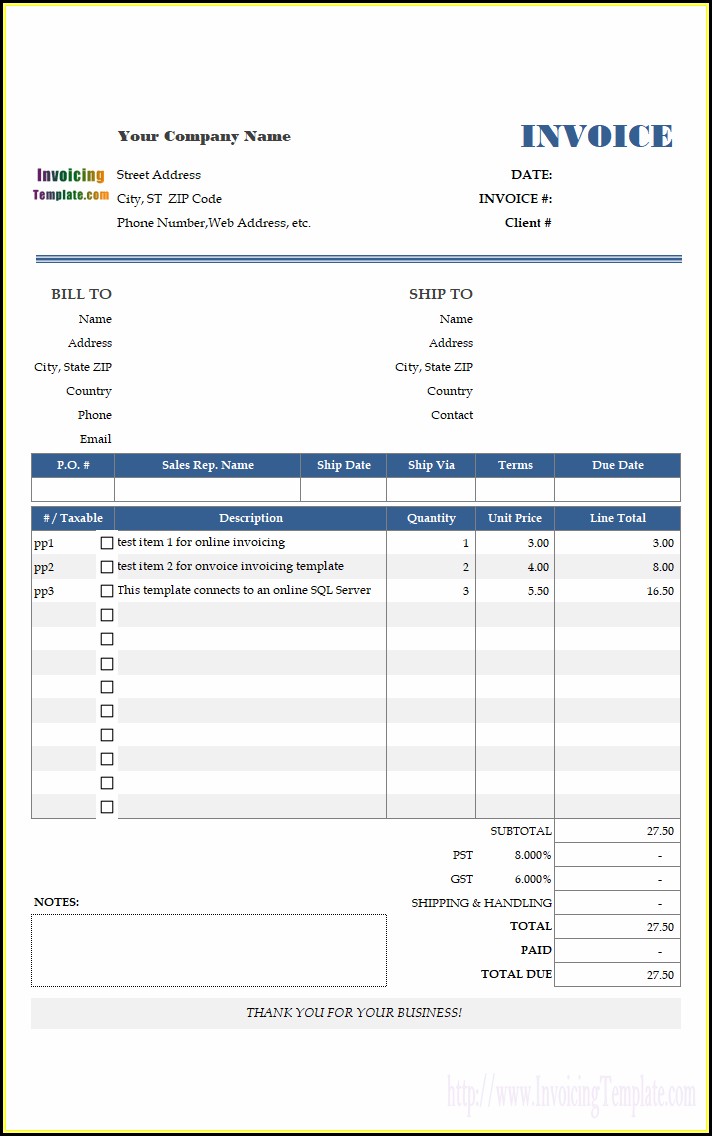The width and height of the screenshot is (712, 1136).
Task: Select the description 'test item 1 for online invoicing'
Action: click(x=201, y=542)
